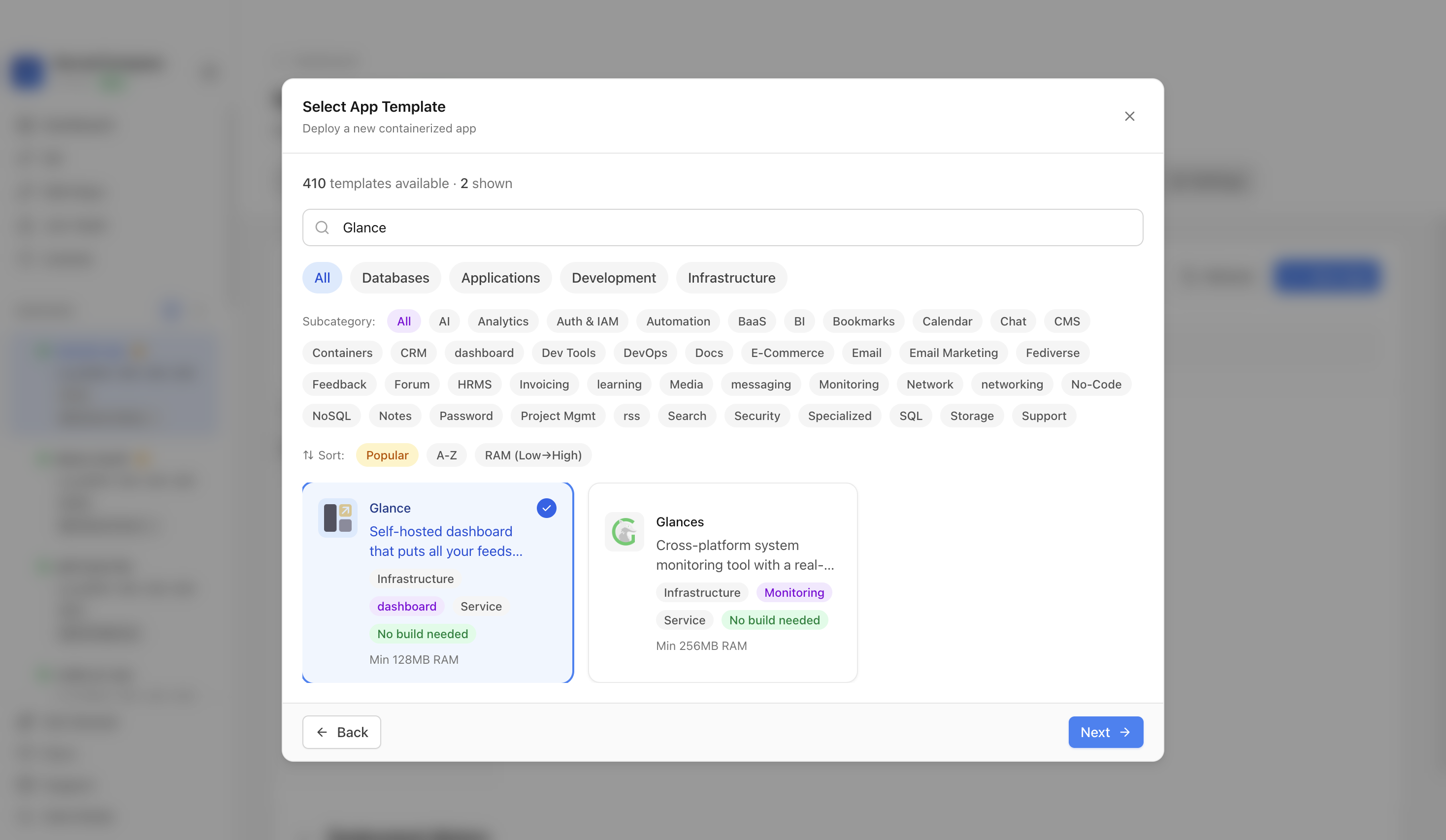Filter by Bookmarks subcategory
The width and height of the screenshot is (1446, 840).
[x=863, y=322]
